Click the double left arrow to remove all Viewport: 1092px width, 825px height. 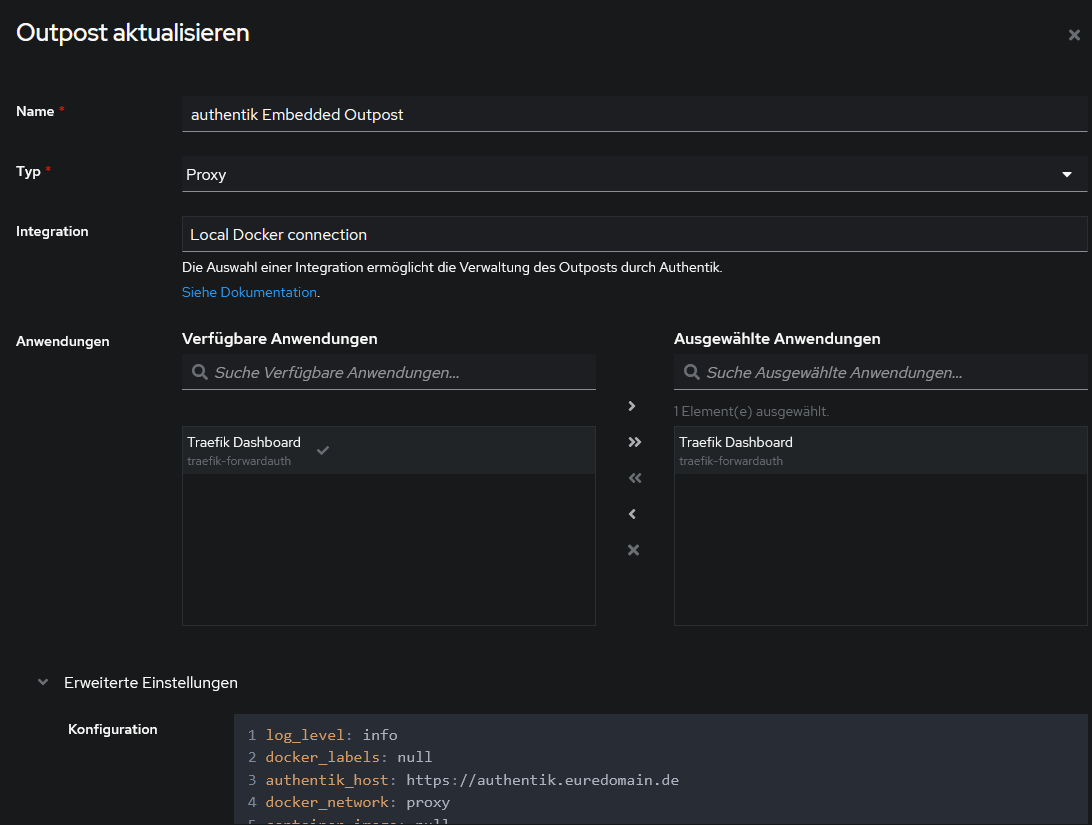(633, 478)
